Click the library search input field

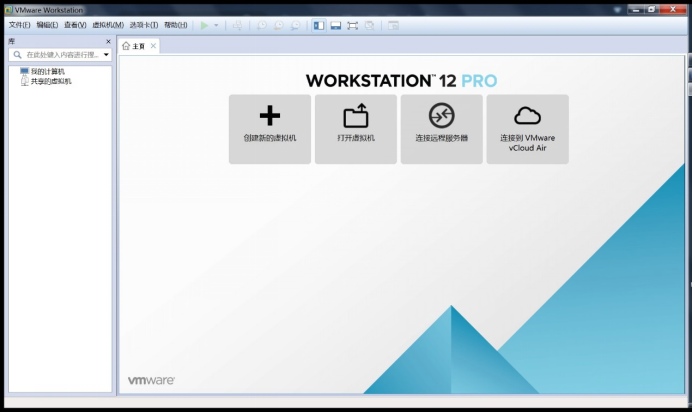[x=60, y=55]
